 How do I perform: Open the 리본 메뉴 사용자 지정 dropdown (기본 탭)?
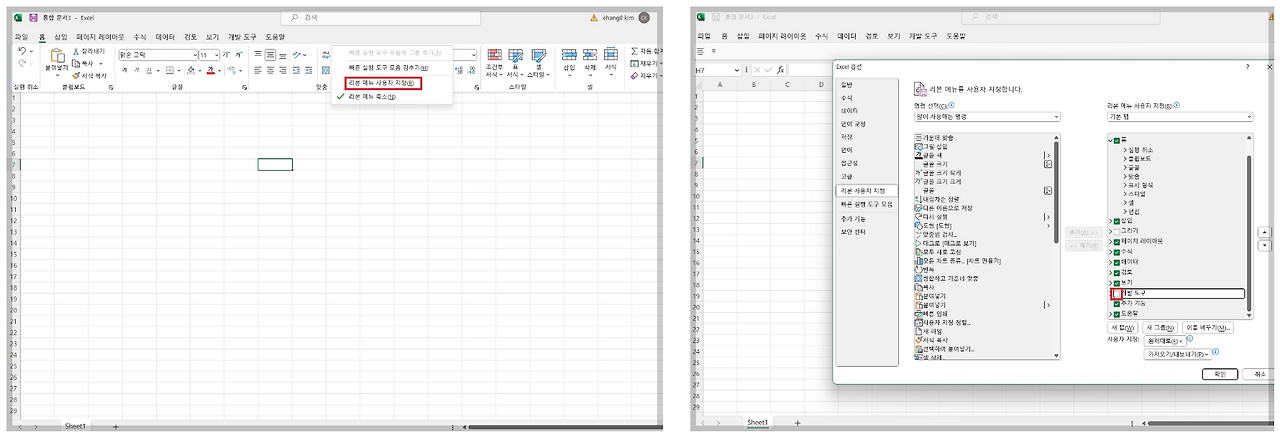[x=1179, y=117]
